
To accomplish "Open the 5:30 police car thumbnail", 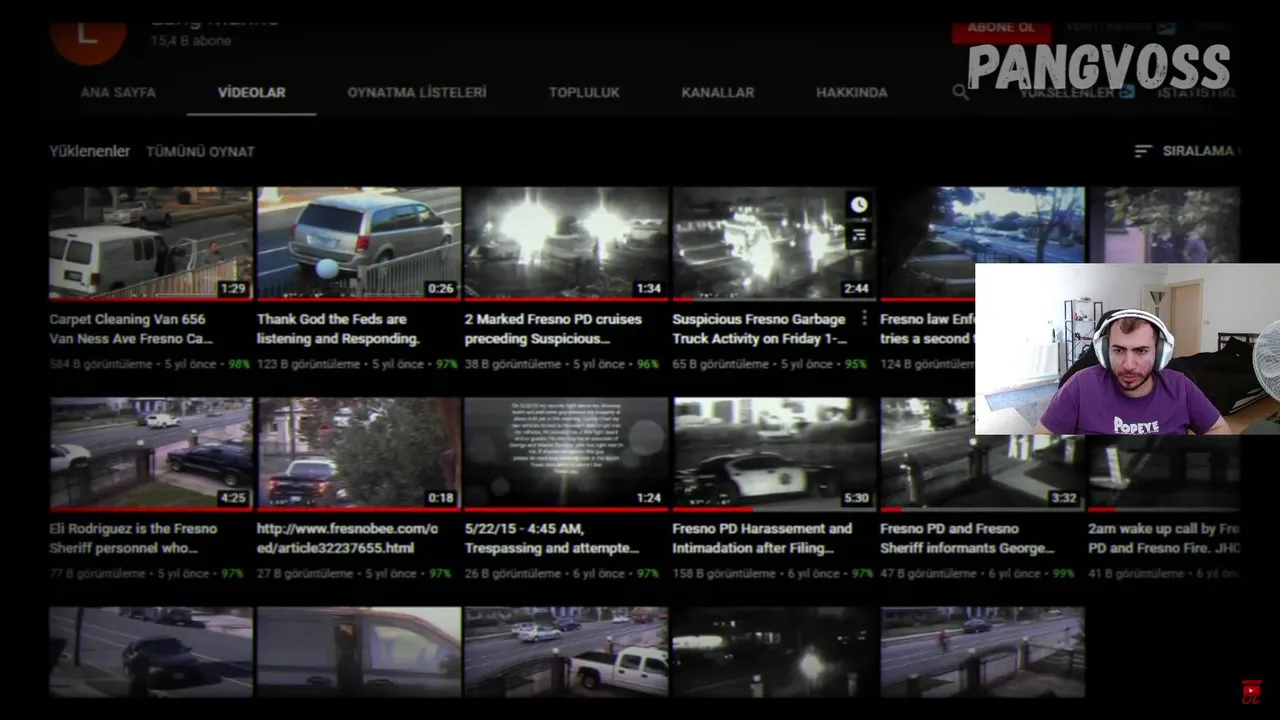I will (774, 453).
